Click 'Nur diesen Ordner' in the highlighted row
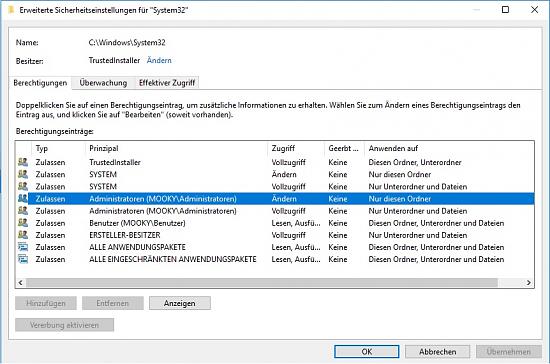550x364 pixels. pyautogui.click(x=400, y=199)
